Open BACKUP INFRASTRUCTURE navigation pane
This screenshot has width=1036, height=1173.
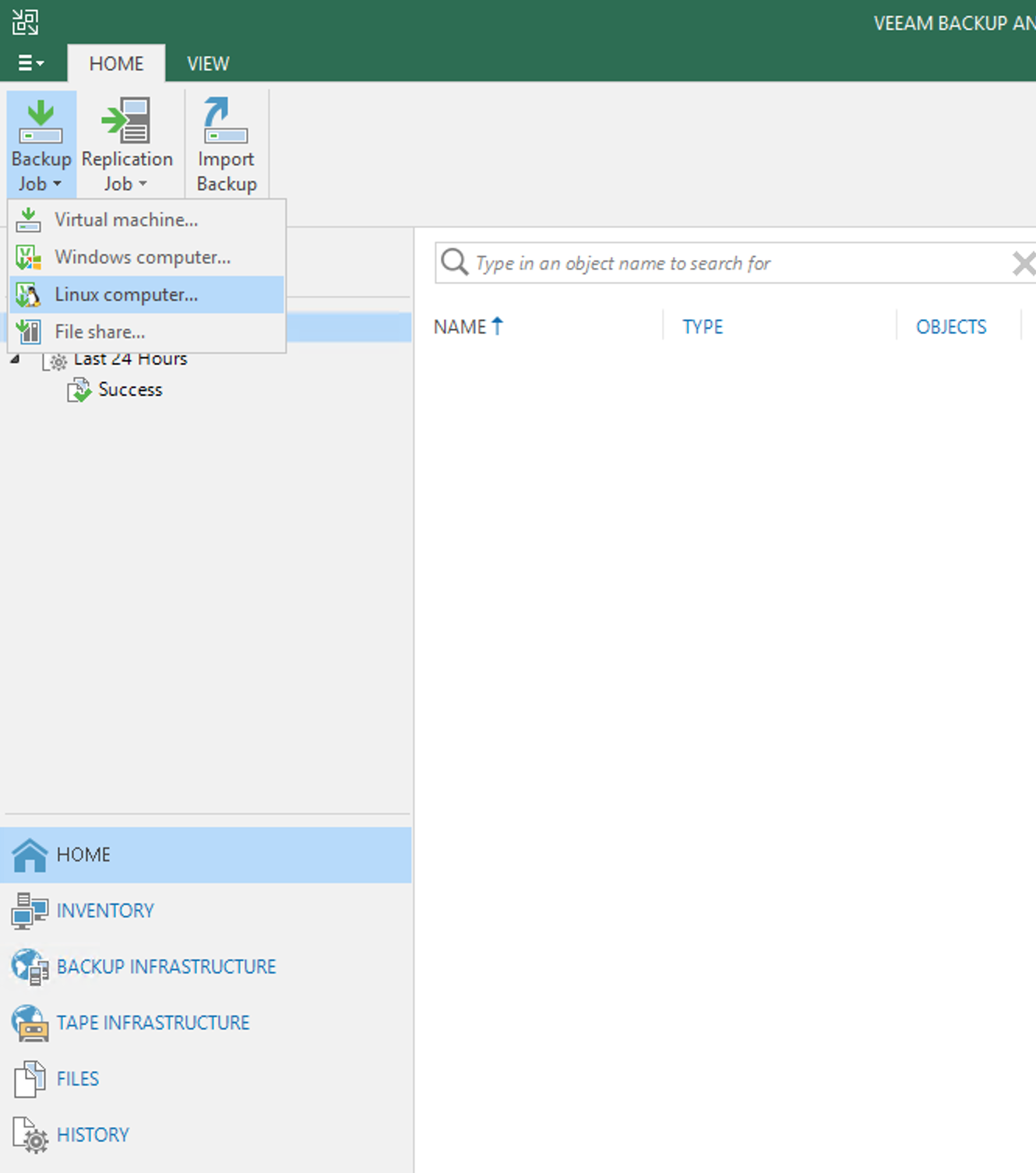tap(206, 967)
